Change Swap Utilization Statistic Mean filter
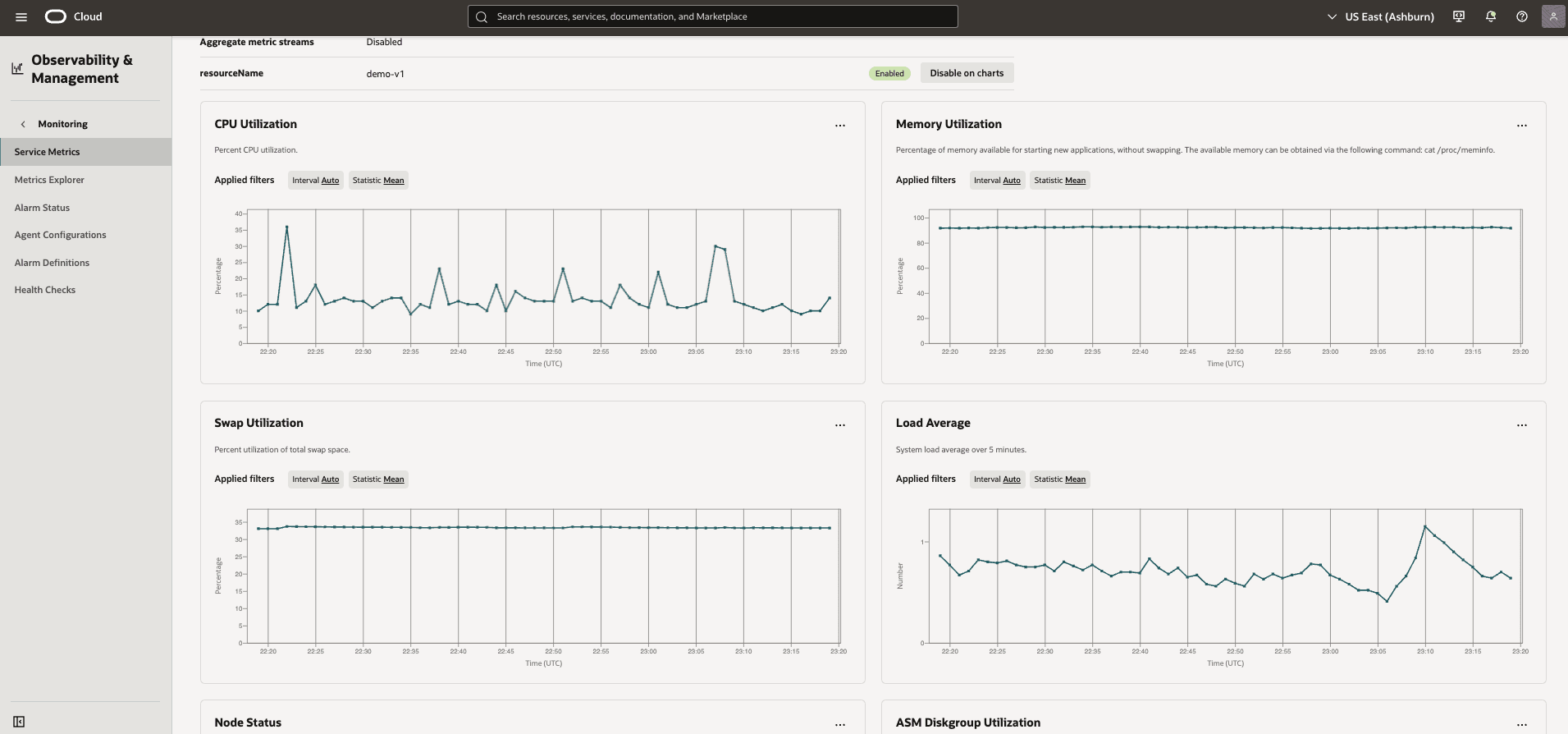Image resolution: width=1568 pixels, height=734 pixels. point(378,479)
